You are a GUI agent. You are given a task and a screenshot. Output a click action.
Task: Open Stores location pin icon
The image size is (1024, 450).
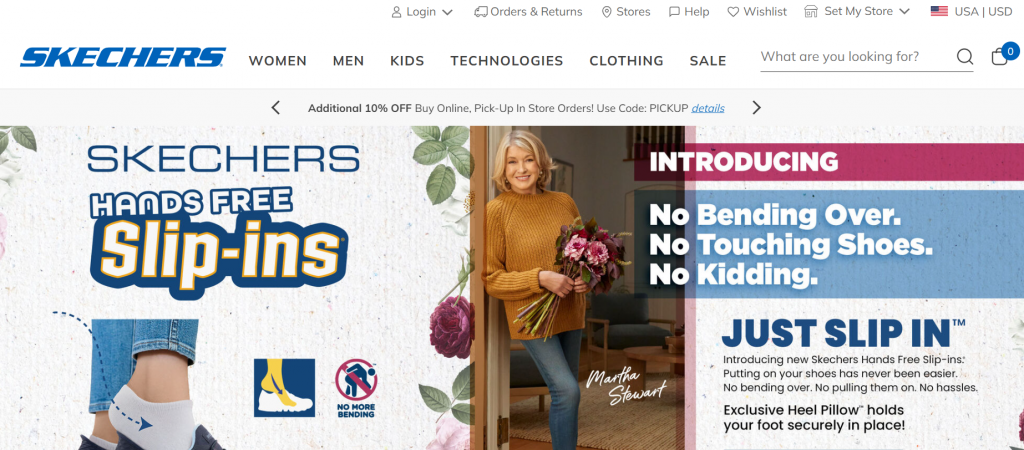[607, 12]
